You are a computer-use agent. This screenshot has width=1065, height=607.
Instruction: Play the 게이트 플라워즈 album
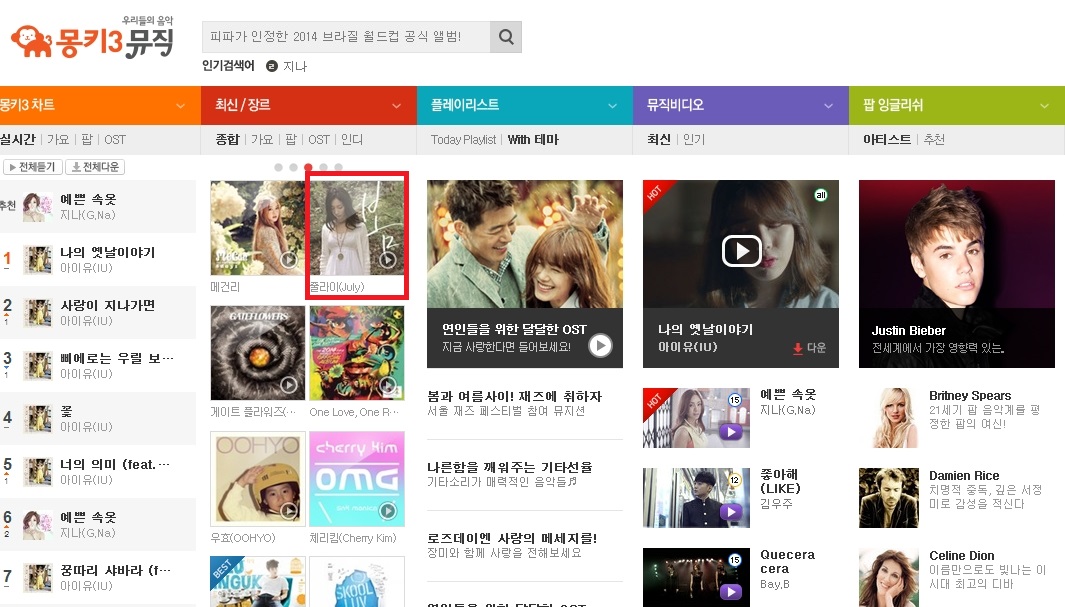[289, 385]
